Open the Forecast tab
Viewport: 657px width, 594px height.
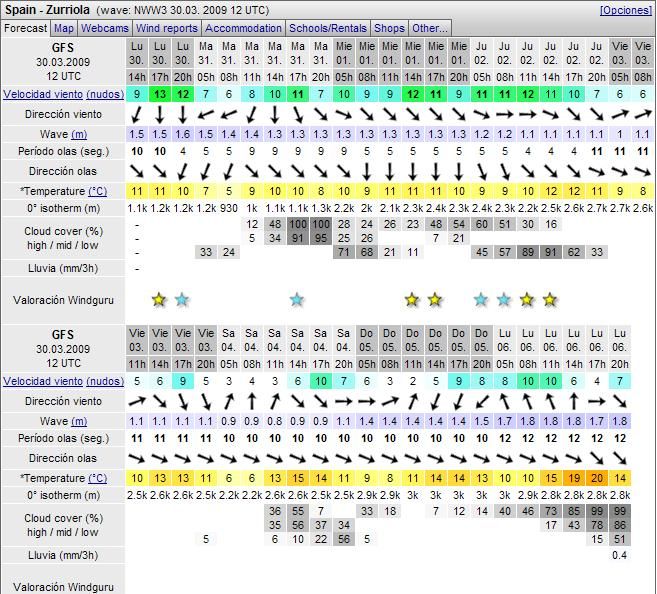click(26, 28)
